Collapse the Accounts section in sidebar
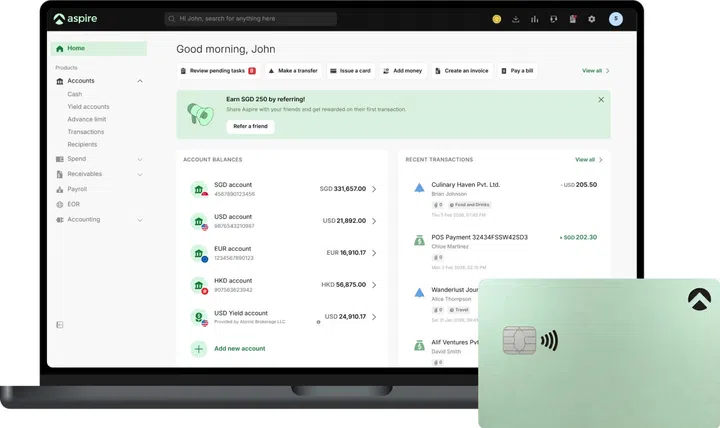The width and height of the screenshot is (720, 428). pyautogui.click(x=140, y=81)
